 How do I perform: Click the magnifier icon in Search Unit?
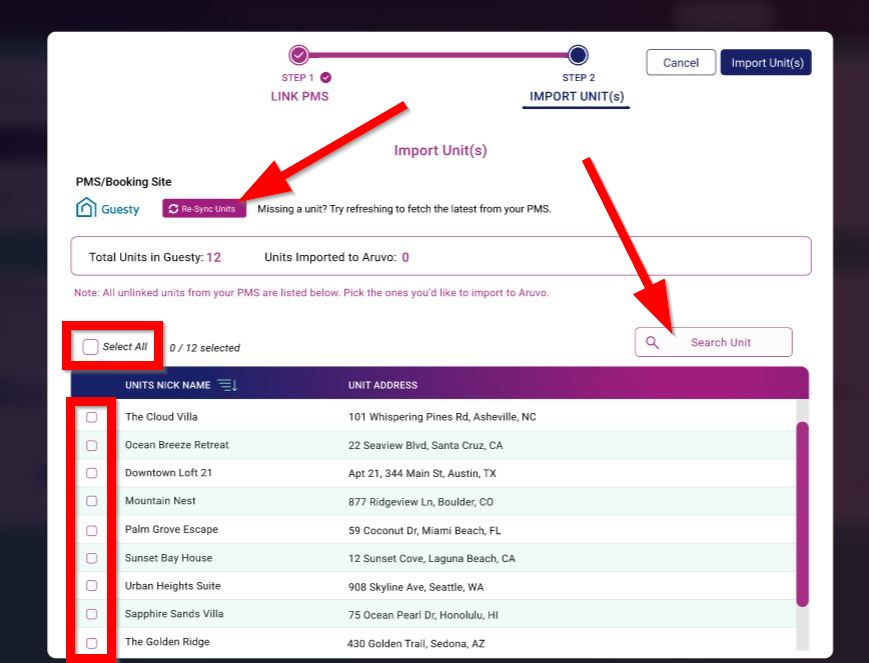click(652, 343)
